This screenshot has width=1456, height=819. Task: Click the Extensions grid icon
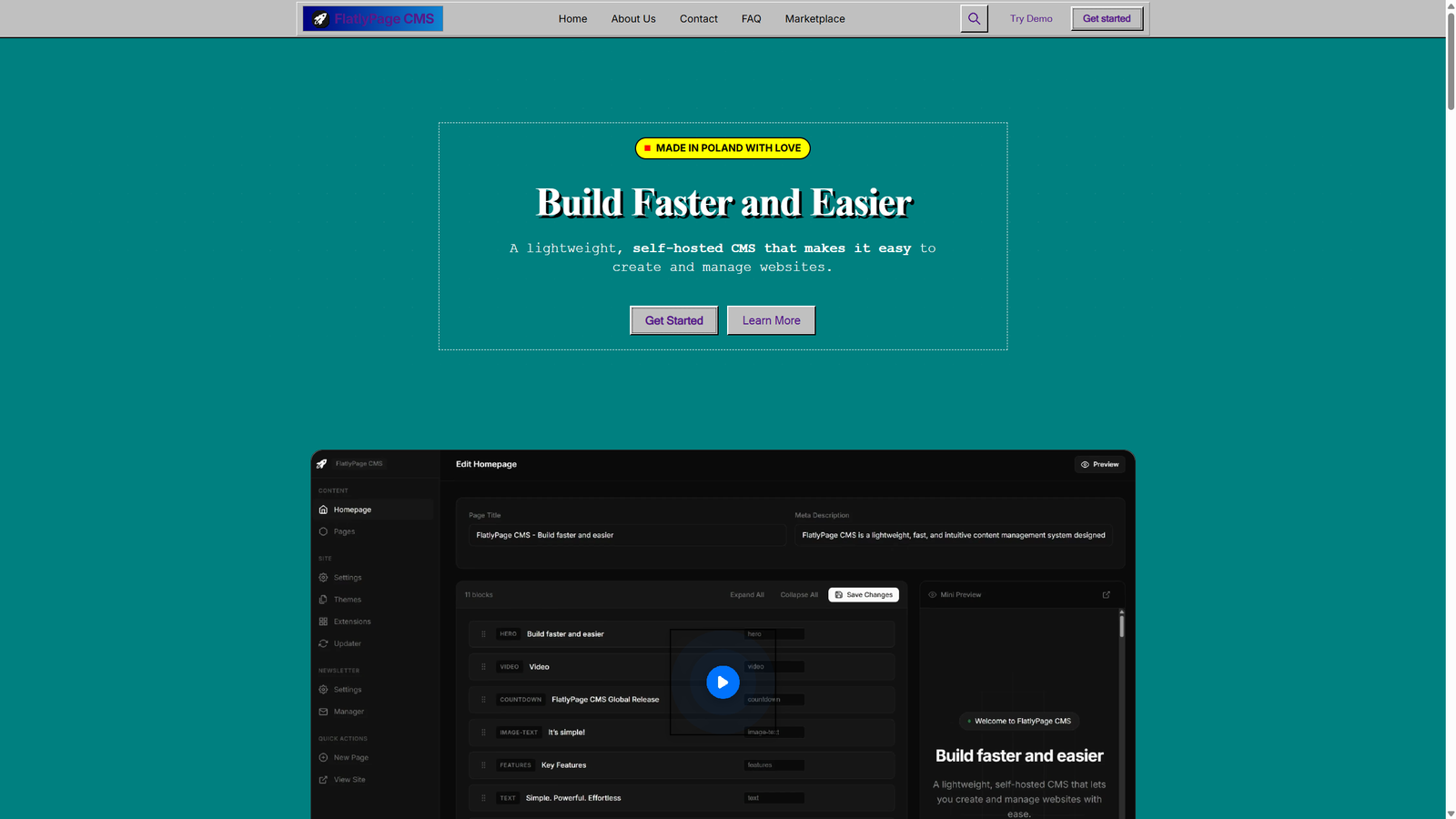point(323,622)
